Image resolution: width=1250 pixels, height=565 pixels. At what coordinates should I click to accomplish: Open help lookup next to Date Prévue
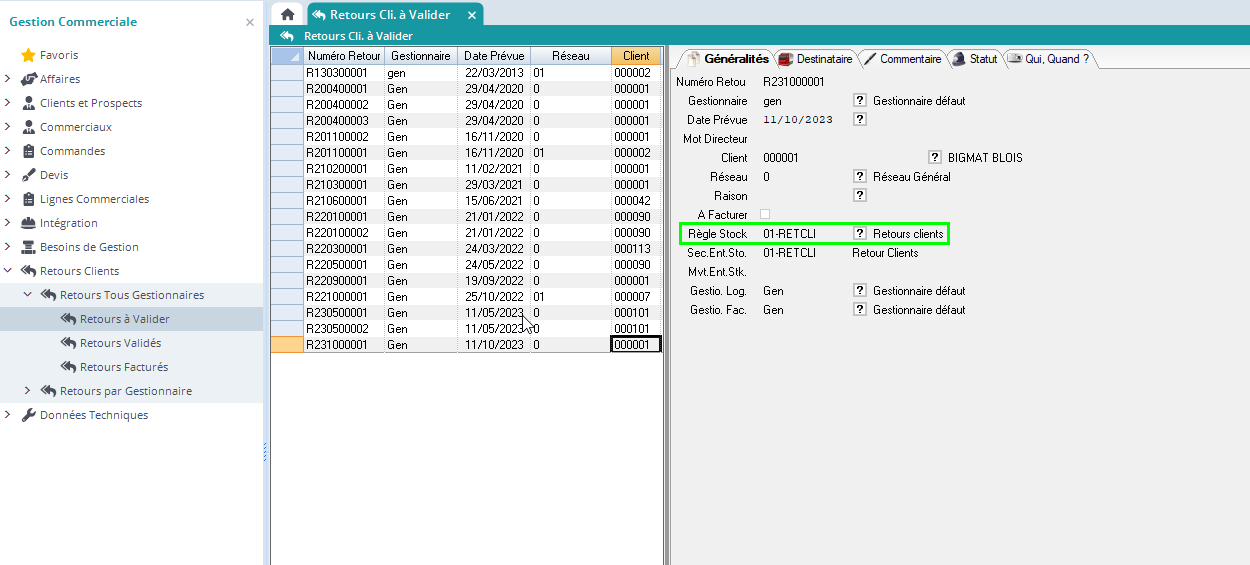point(859,120)
